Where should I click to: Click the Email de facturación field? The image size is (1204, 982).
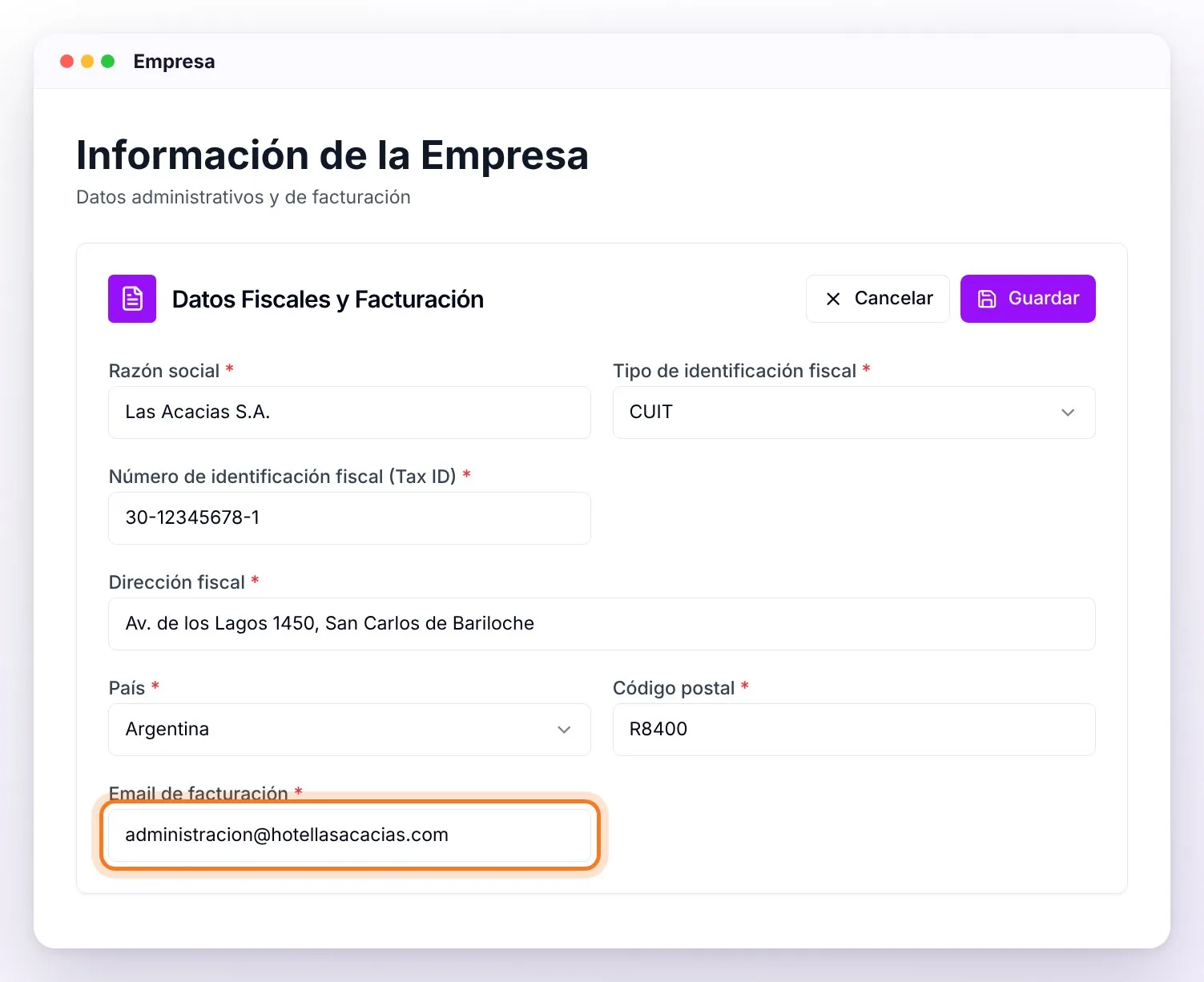[349, 835]
